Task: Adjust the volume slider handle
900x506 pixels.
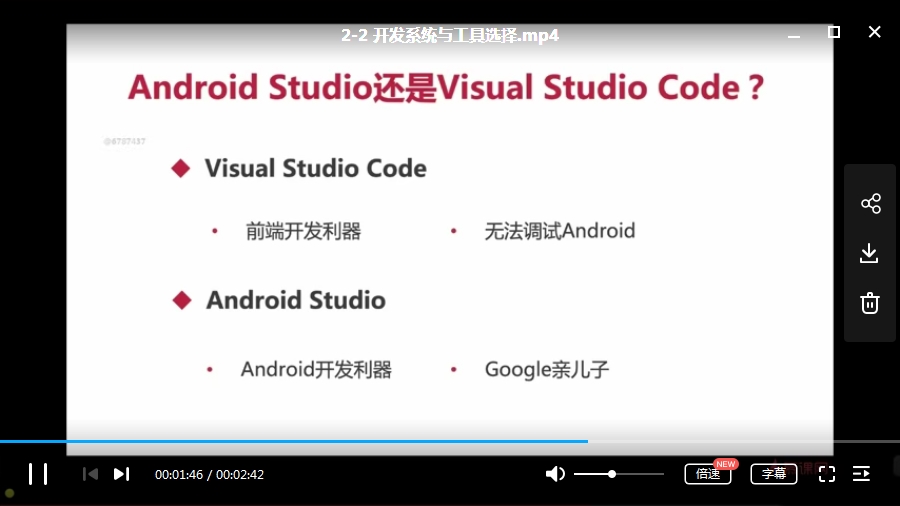Action: (x=612, y=474)
